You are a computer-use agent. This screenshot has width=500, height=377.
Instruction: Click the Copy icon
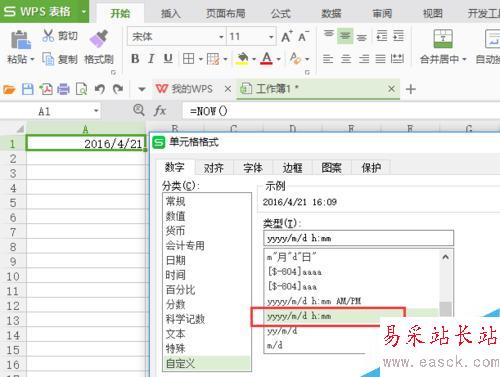(48, 59)
